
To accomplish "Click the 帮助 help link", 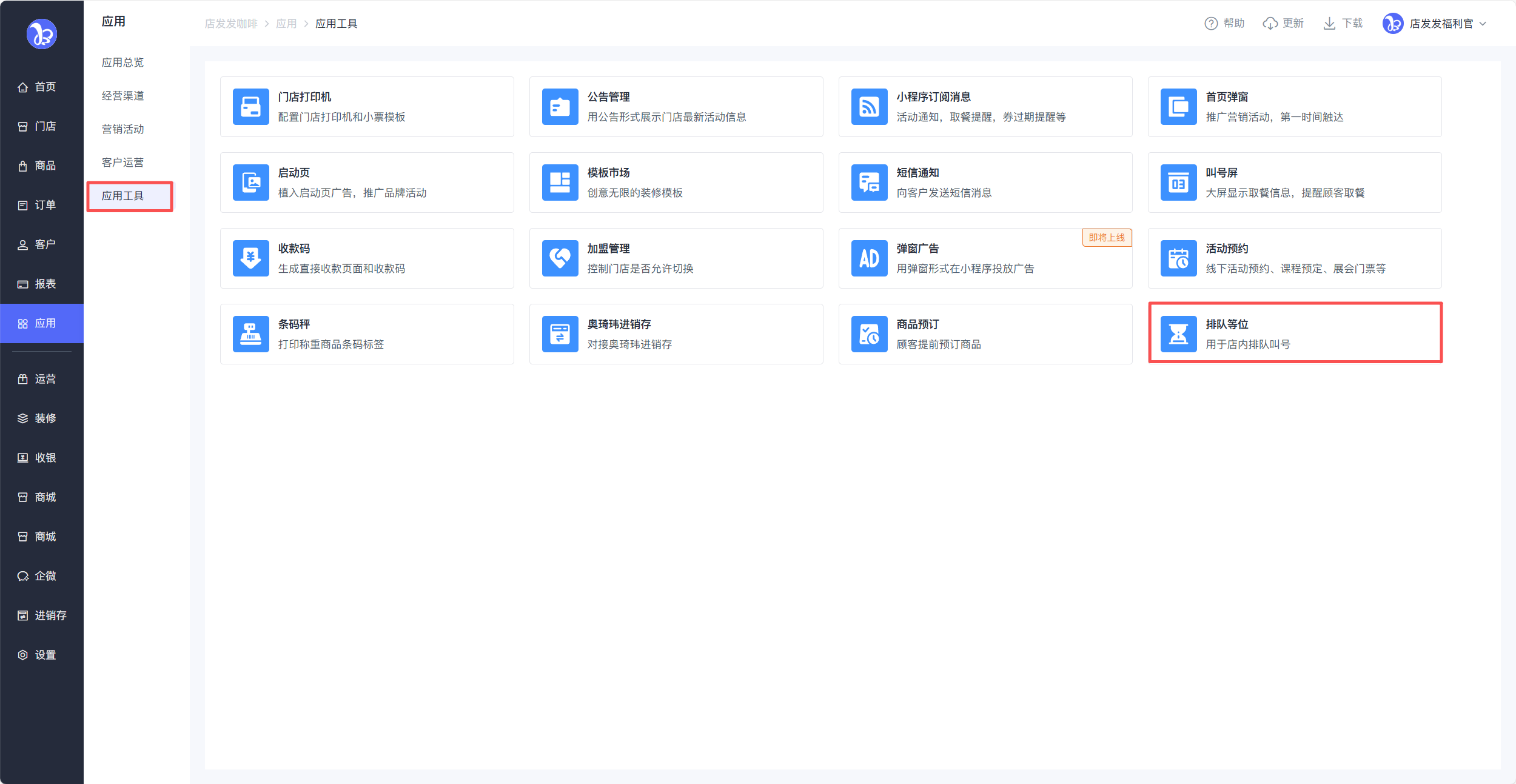I will pyautogui.click(x=1224, y=24).
